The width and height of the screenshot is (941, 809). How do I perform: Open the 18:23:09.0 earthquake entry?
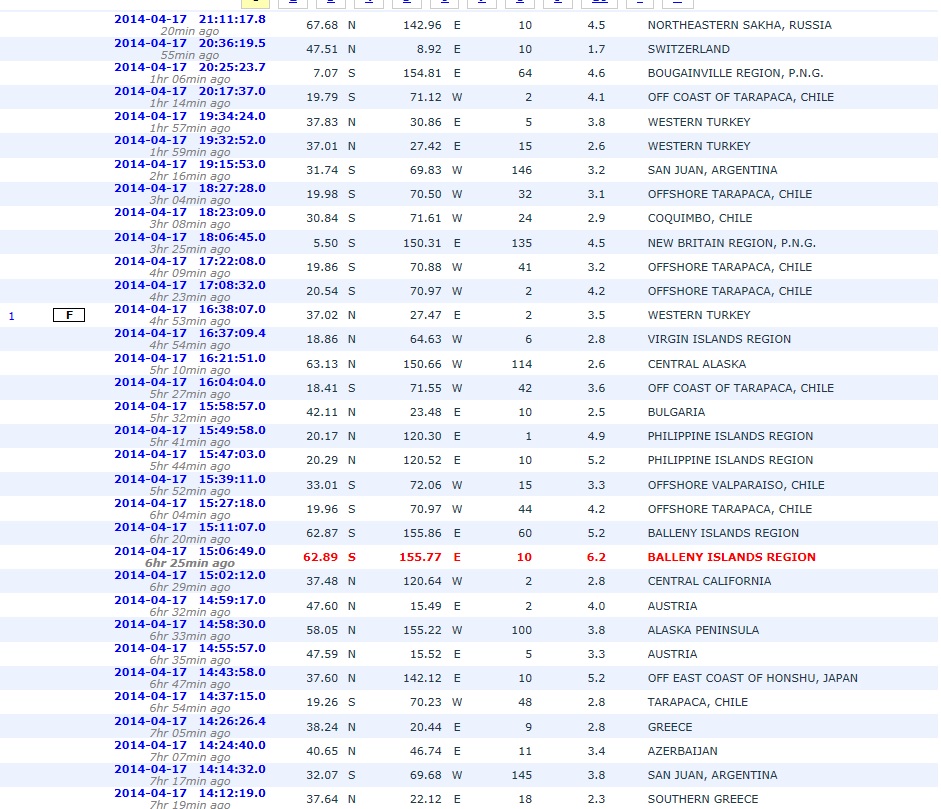coord(190,212)
